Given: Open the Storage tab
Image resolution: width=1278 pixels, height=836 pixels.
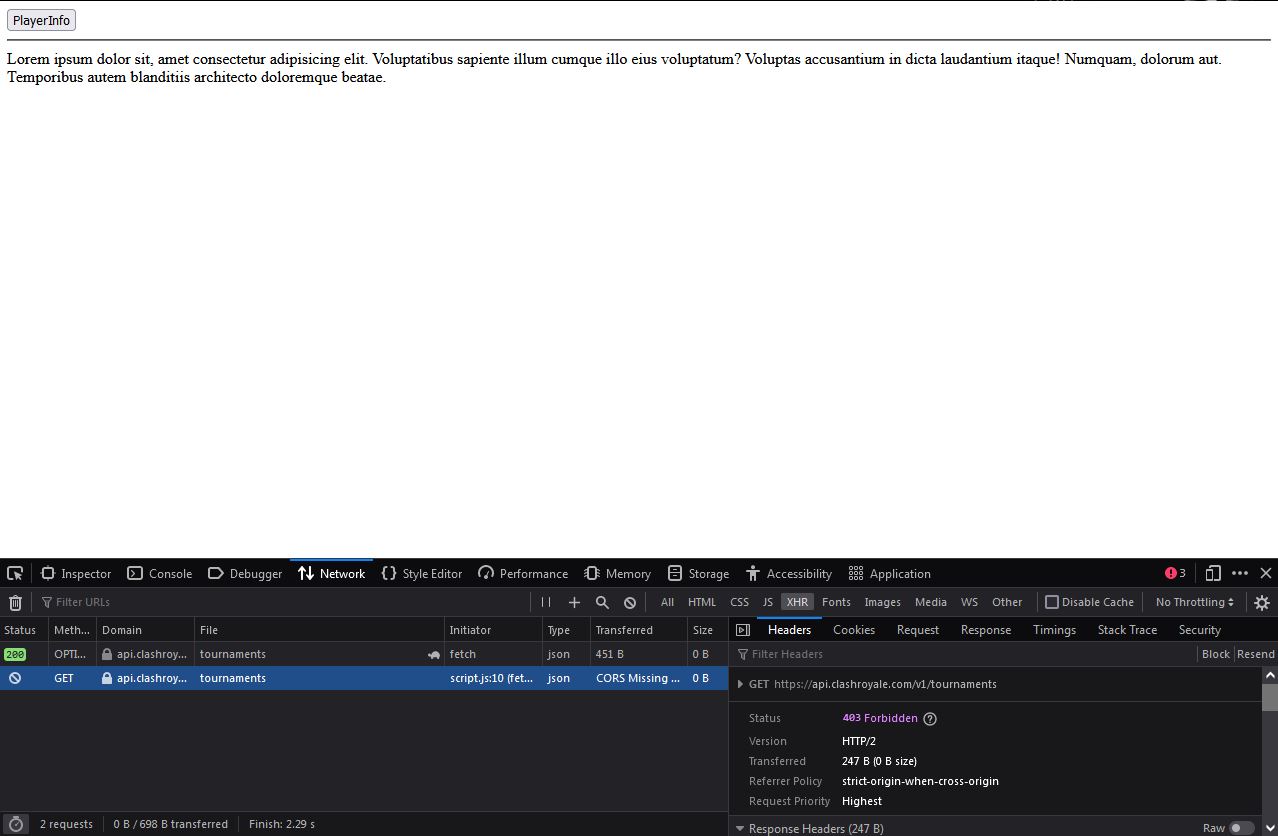Looking at the screenshot, I should (698, 573).
